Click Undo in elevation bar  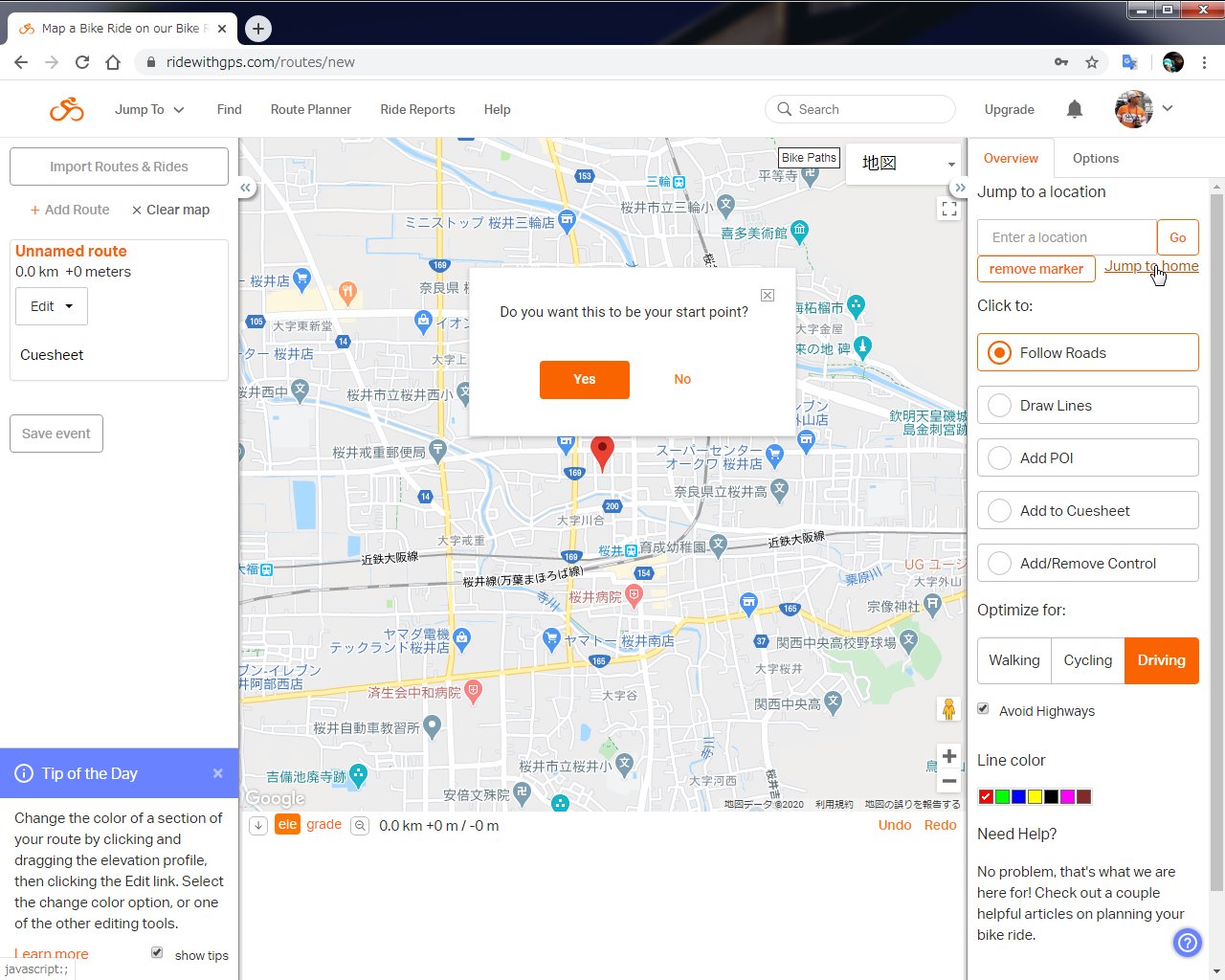tap(895, 825)
